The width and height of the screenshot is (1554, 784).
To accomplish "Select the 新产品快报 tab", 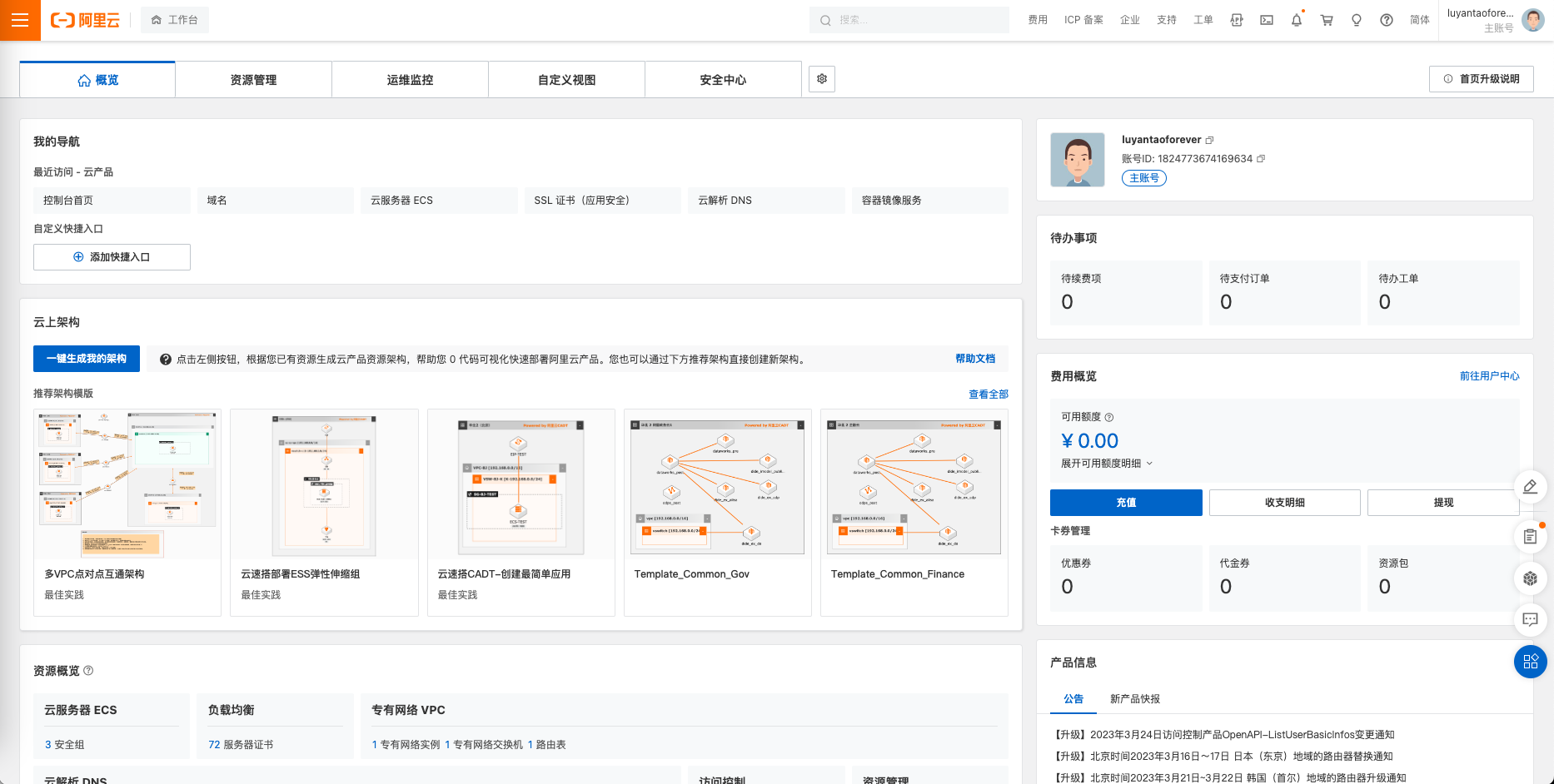I will click(x=1135, y=699).
